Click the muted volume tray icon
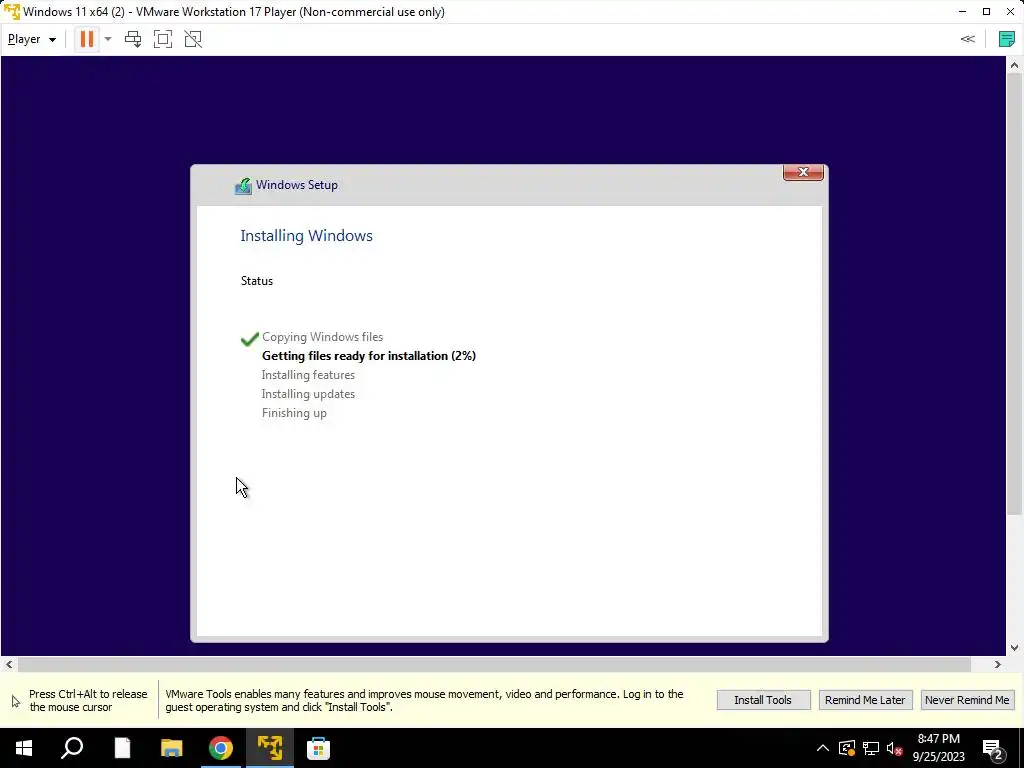Image resolution: width=1024 pixels, height=768 pixels. tap(895, 748)
